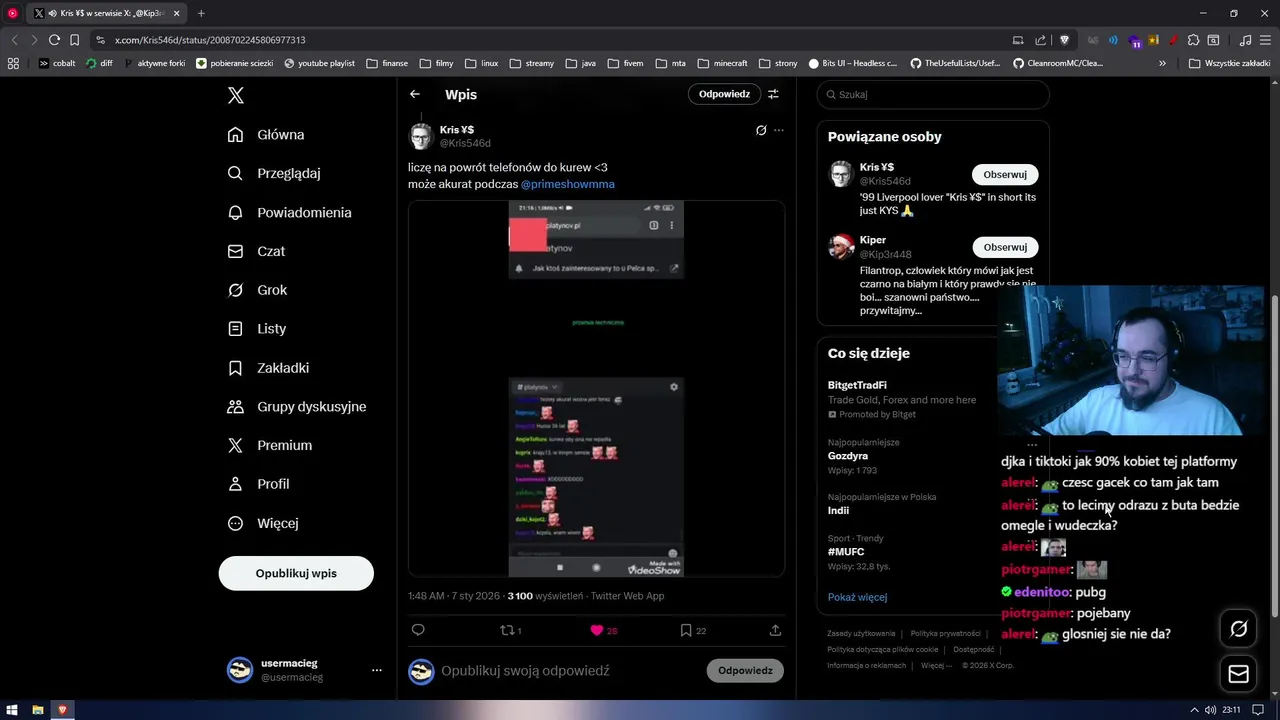The width and height of the screenshot is (1280, 720).
Task: Click the X logo in the sidebar
Action: tap(236, 95)
